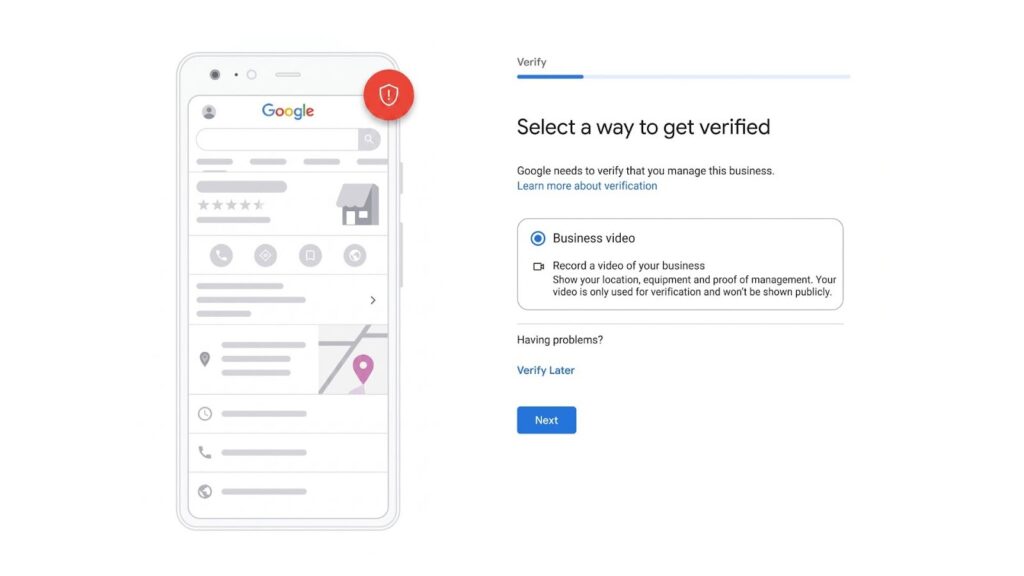Click the Google logo in phone mockup
This screenshot has height=576, width=1024.
[288, 111]
